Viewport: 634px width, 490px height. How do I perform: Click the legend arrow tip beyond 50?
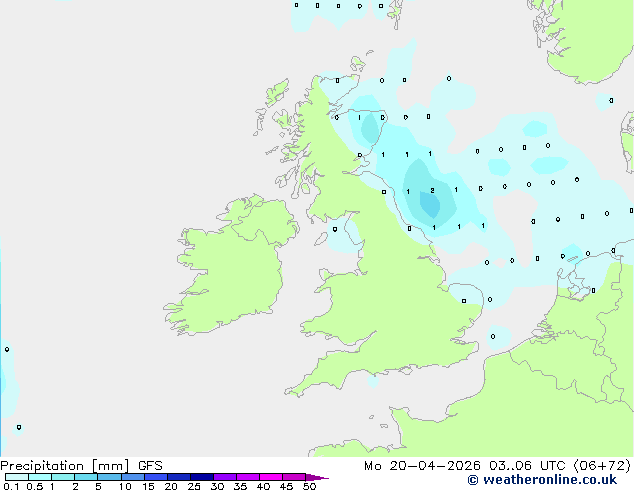click(317, 477)
